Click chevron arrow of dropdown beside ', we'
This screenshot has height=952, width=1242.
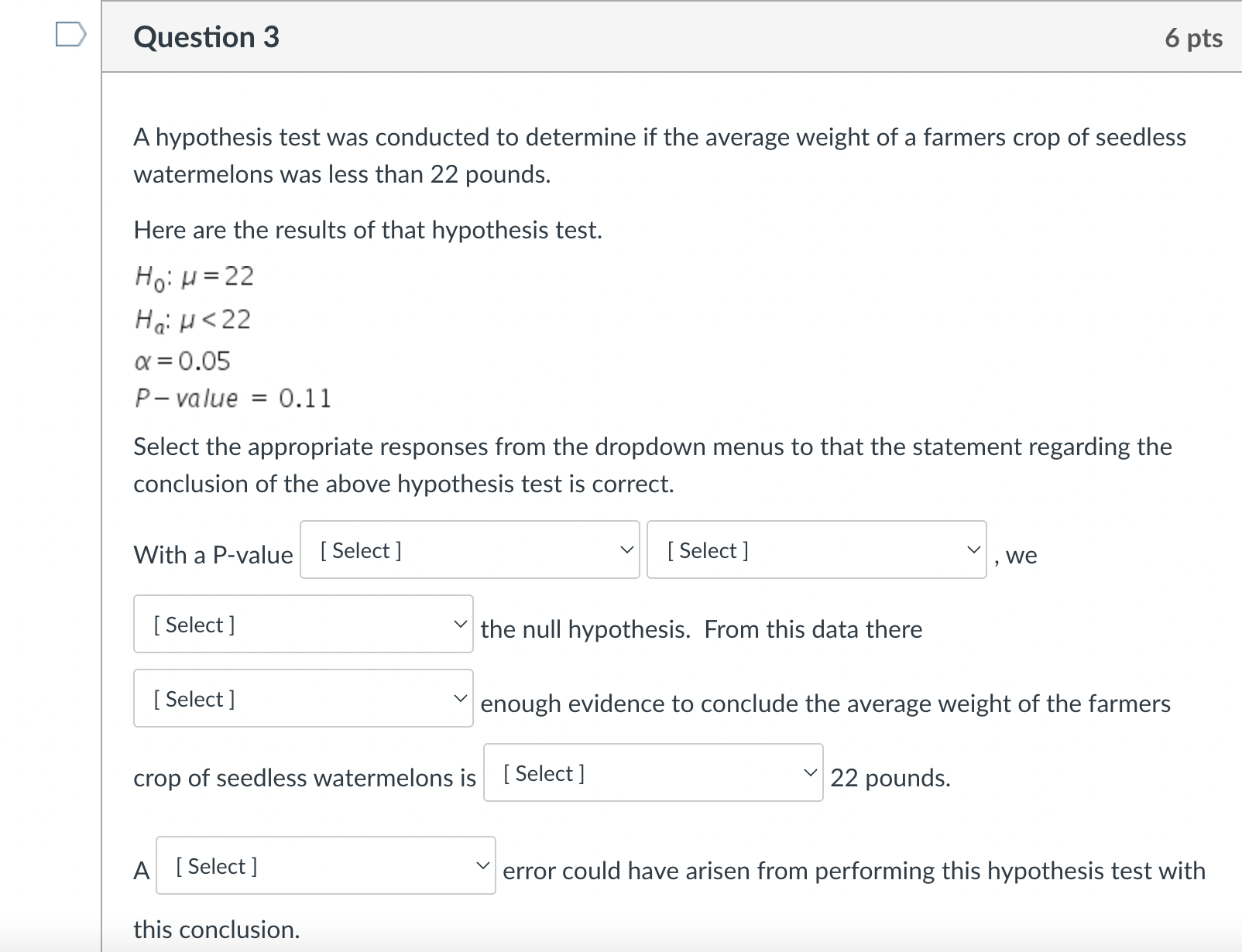973,550
